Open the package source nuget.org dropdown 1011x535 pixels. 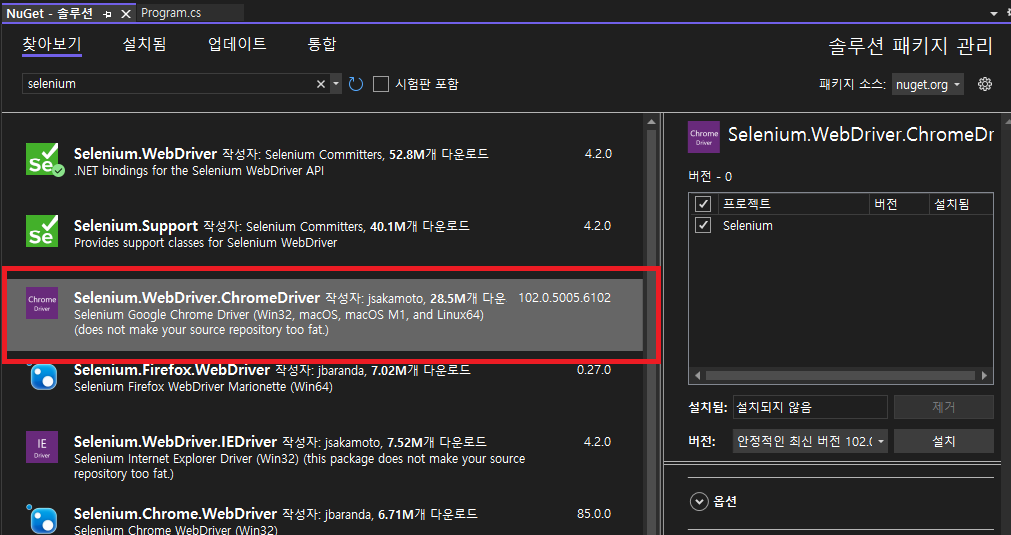tap(928, 84)
